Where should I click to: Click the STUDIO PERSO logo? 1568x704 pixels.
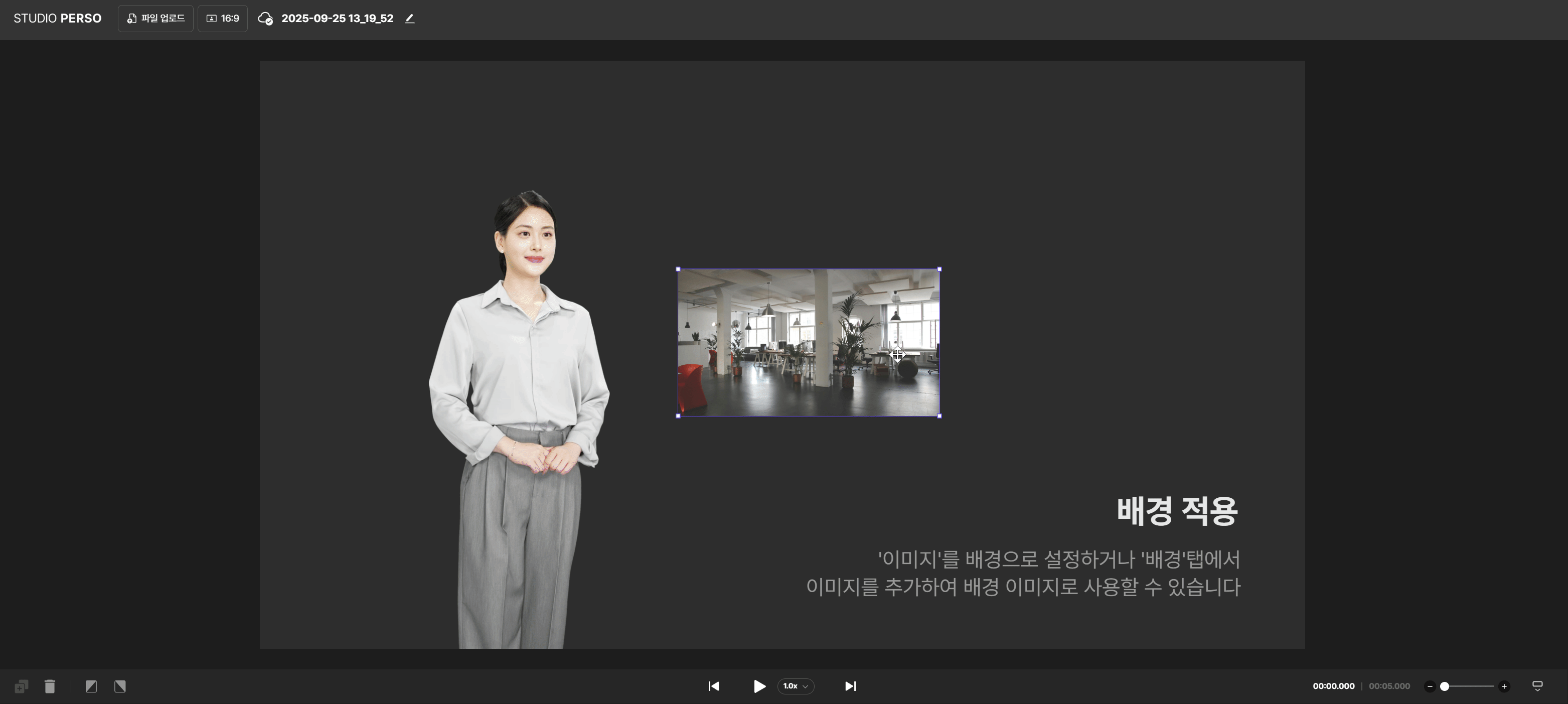[x=57, y=18]
